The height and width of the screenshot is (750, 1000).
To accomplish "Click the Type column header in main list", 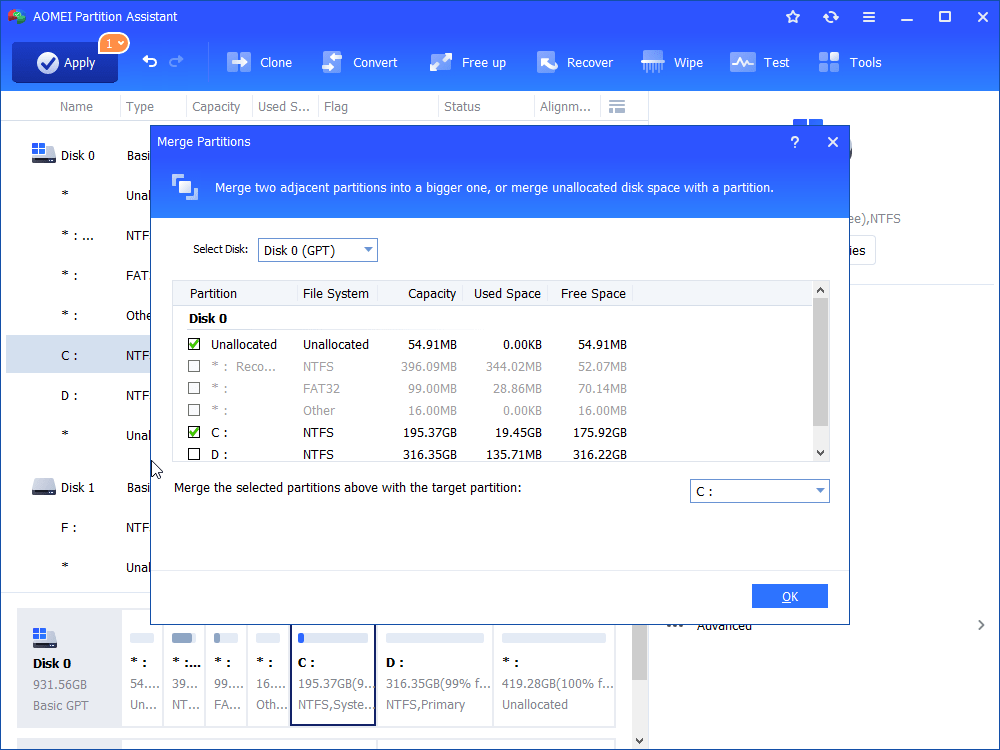I will click(x=140, y=107).
